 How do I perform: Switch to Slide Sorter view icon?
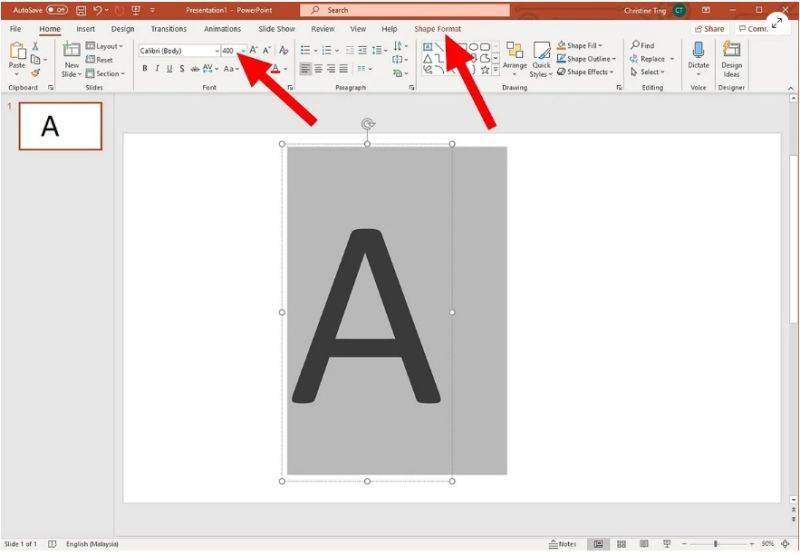(x=621, y=544)
